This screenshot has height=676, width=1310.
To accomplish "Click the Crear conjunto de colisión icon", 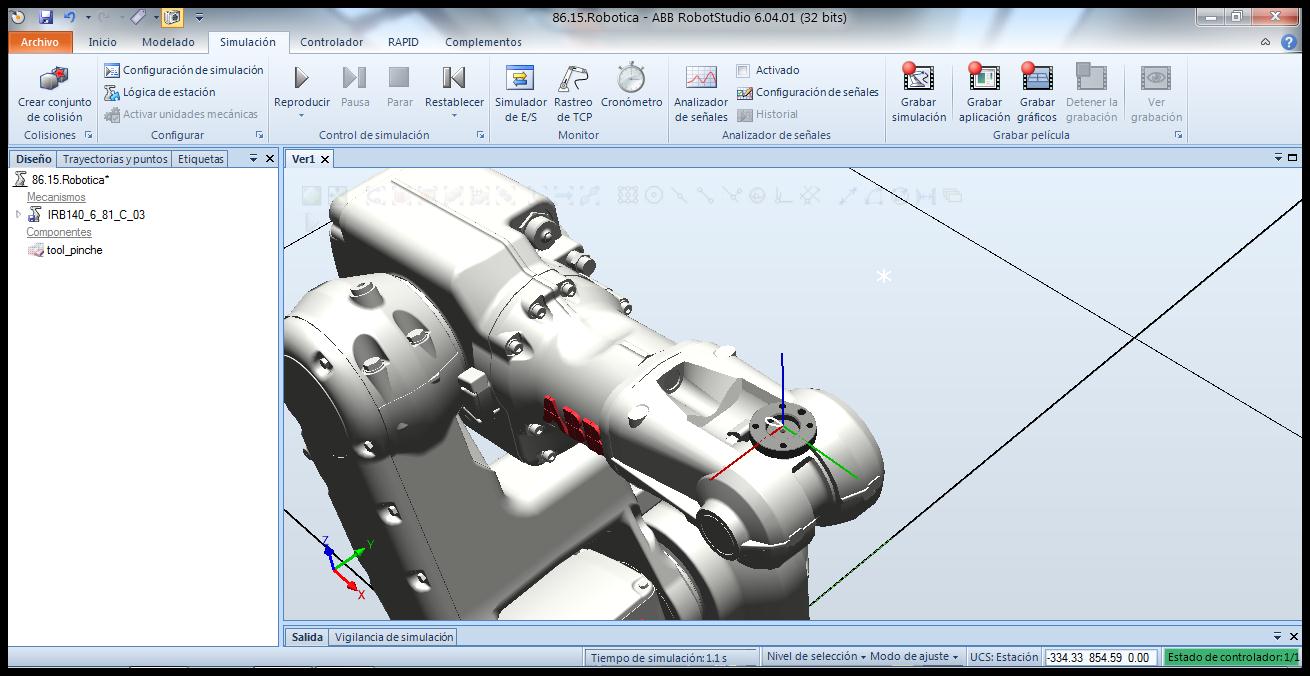I will click(x=54, y=79).
